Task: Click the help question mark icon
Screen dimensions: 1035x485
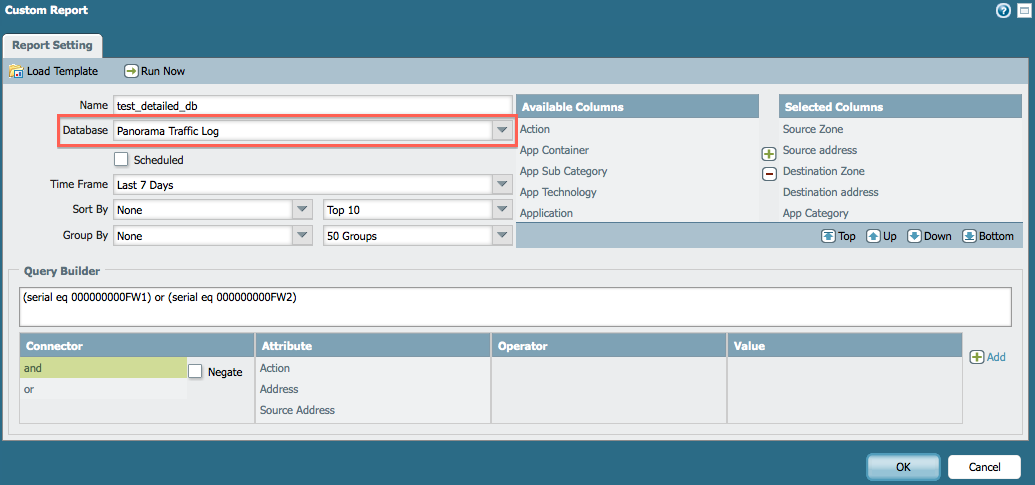Action: (x=1003, y=10)
